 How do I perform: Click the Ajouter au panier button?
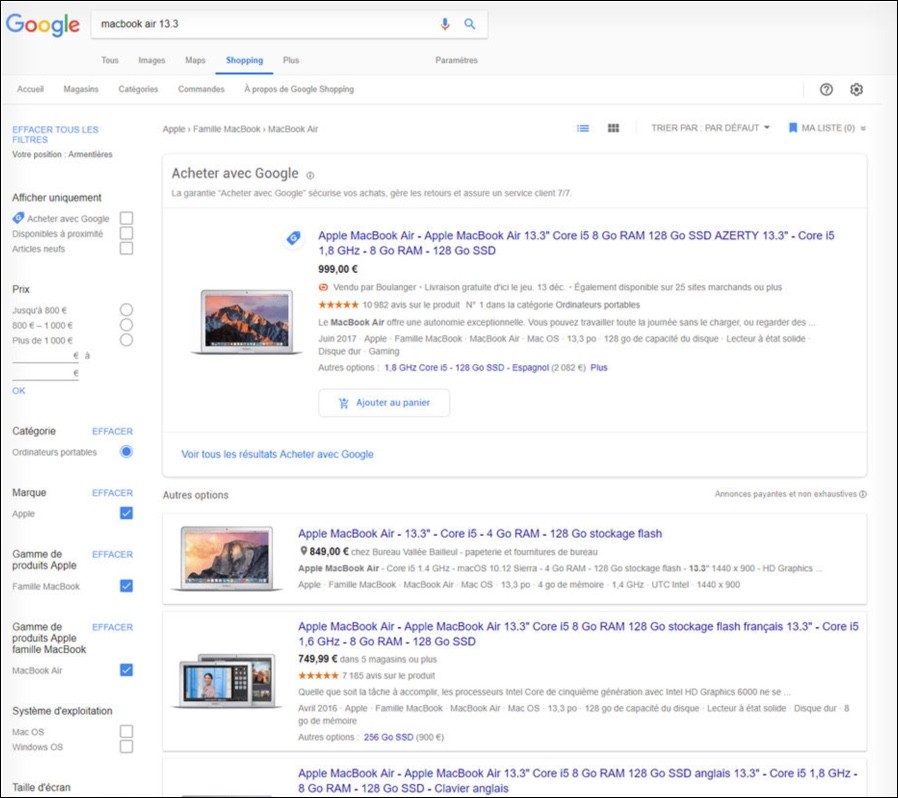tap(384, 403)
